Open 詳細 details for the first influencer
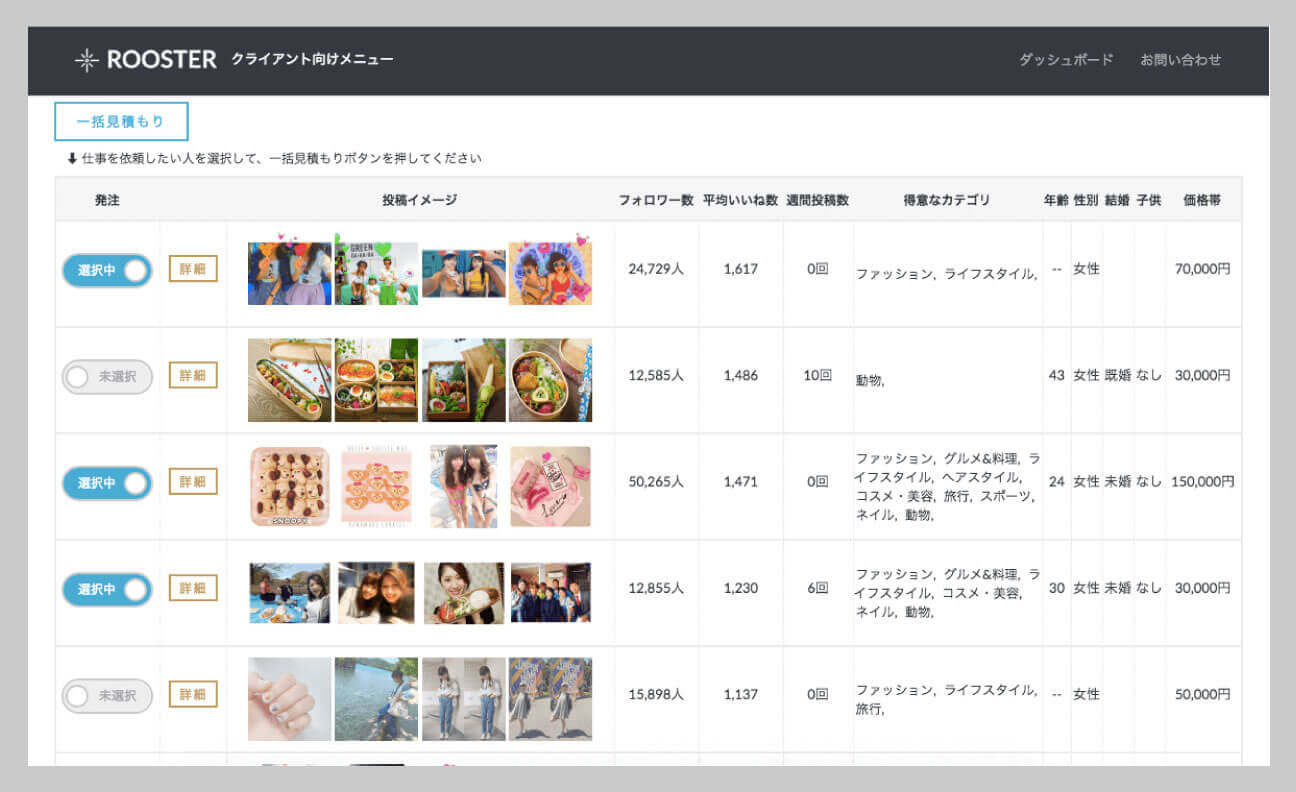 192,268
